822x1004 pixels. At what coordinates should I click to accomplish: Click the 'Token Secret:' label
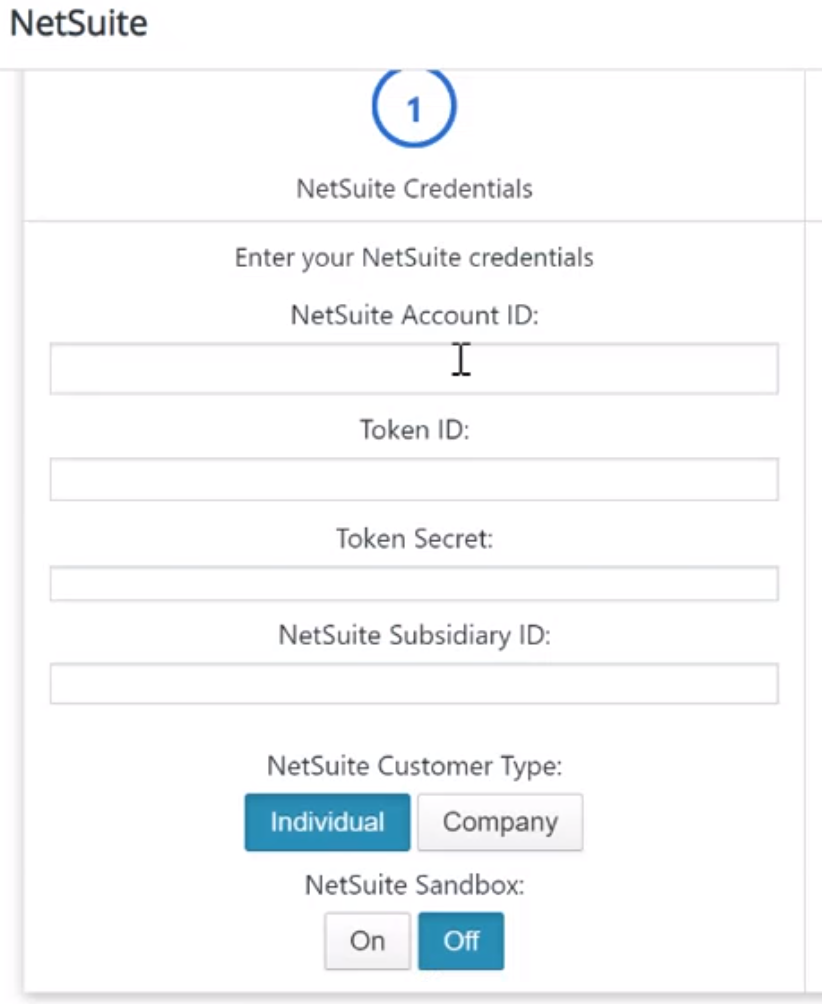[x=414, y=539]
